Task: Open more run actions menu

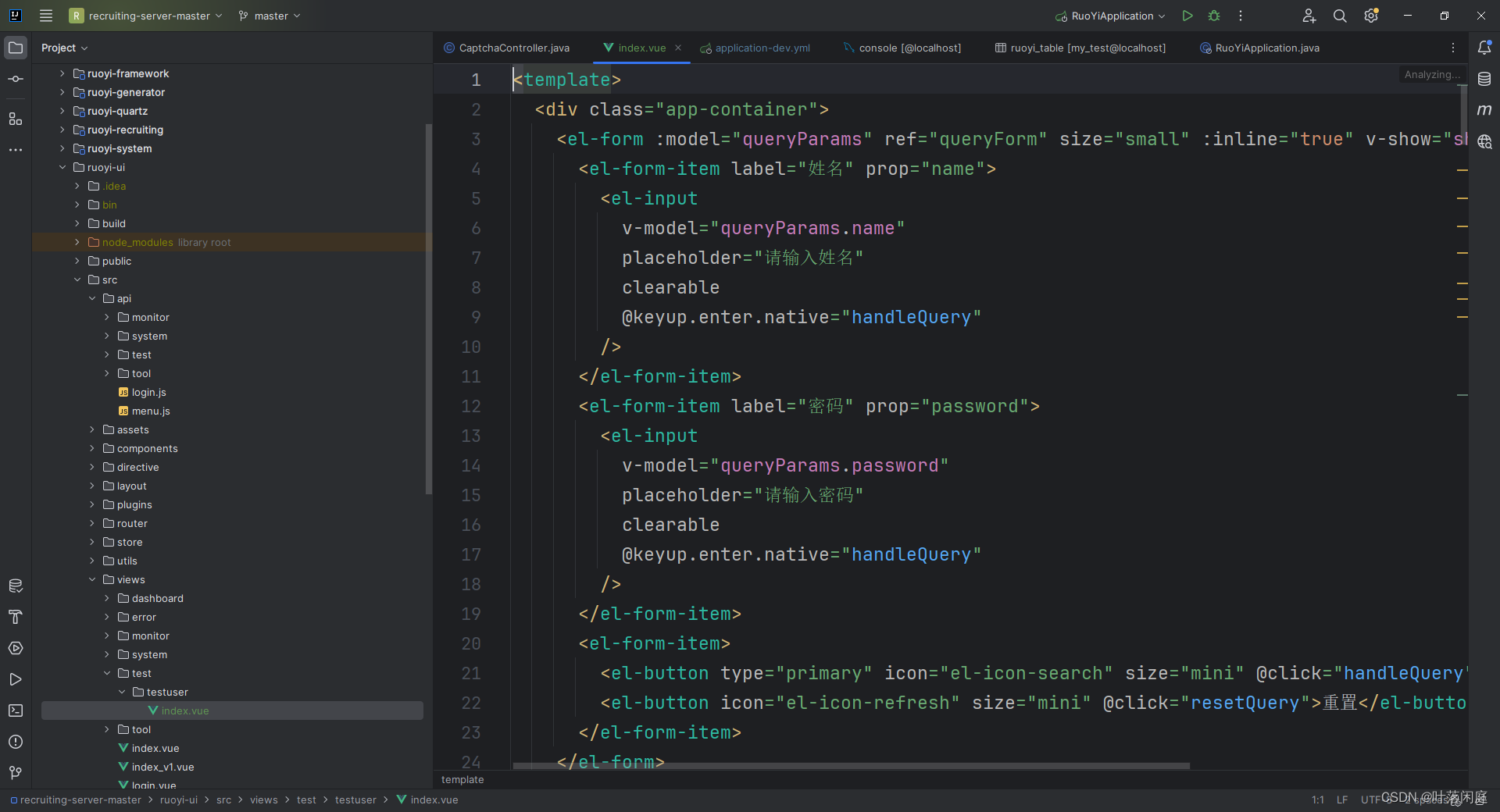Action: (1241, 16)
